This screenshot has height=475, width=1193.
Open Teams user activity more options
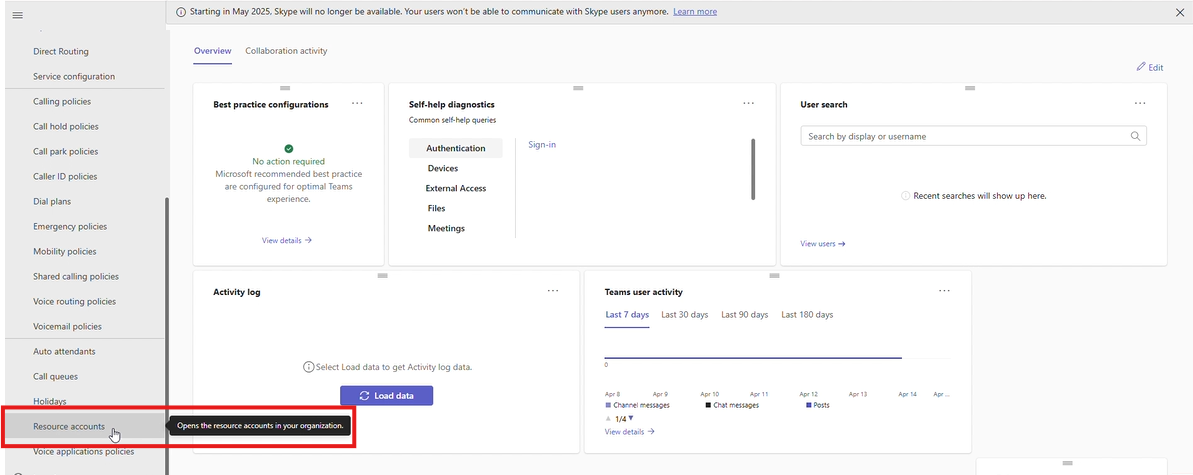(944, 291)
